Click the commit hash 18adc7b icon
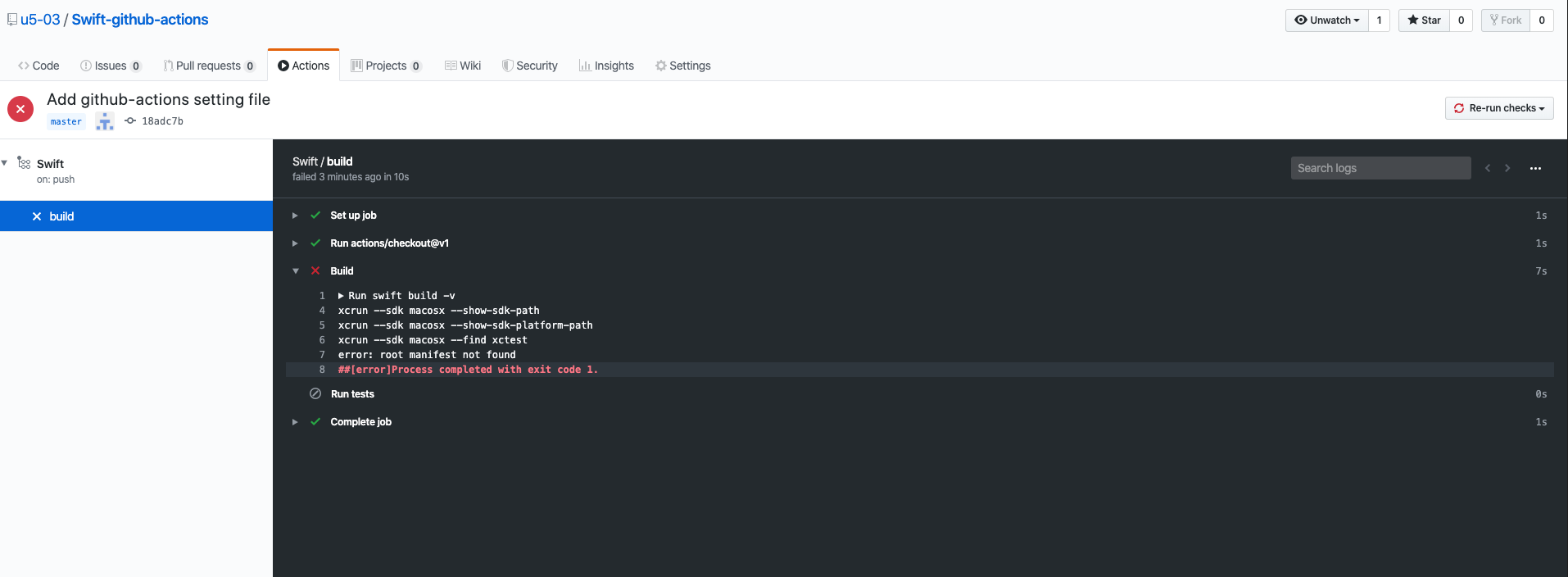The image size is (1568, 577). point(130,120)
